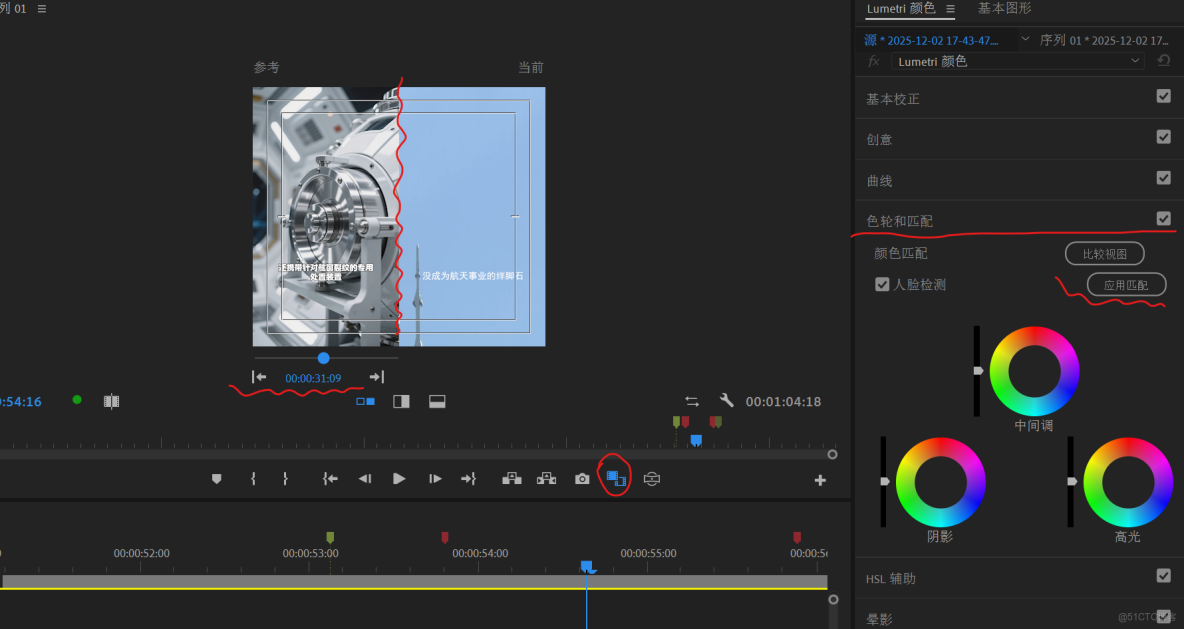This screenshot has width=1184, height=629.
Task: Expand the HSL 辅助 section
Action: coord(890,578)
